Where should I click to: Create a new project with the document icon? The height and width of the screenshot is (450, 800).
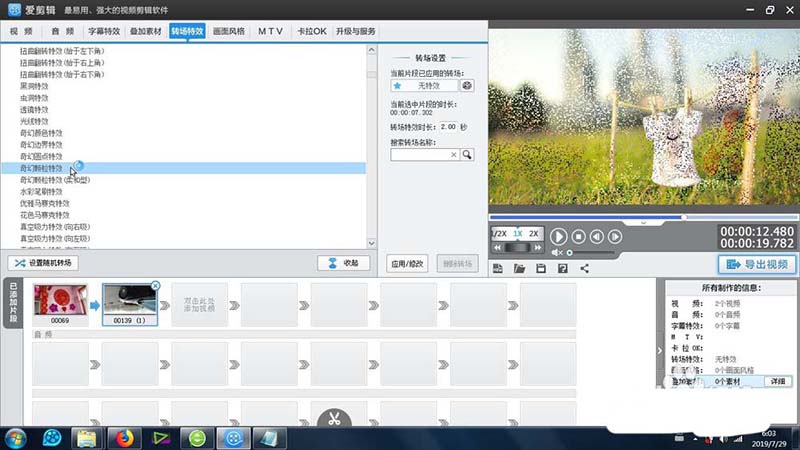[x=497, y=268]
